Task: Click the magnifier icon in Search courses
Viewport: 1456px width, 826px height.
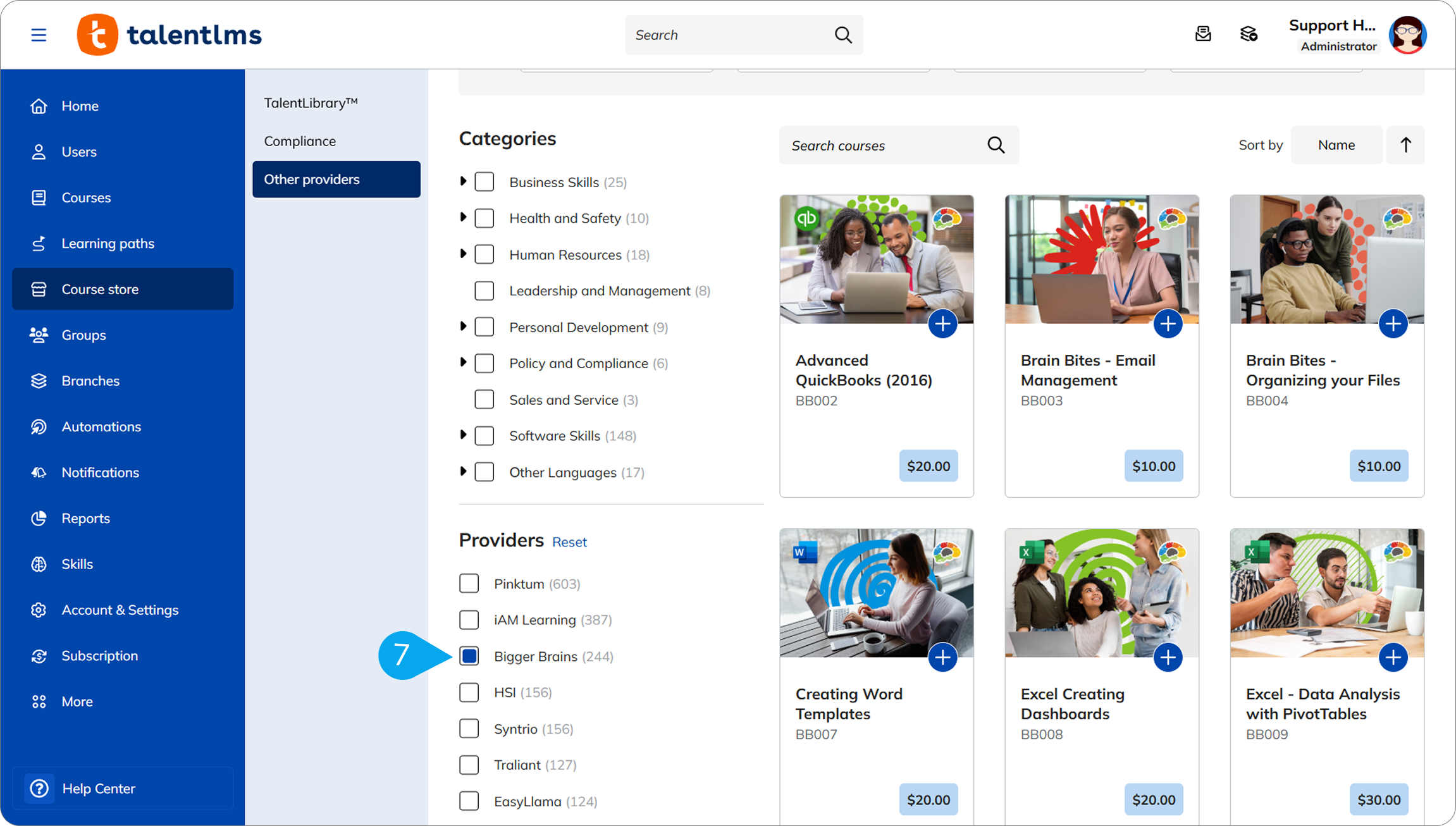Action: click(996, 145)
